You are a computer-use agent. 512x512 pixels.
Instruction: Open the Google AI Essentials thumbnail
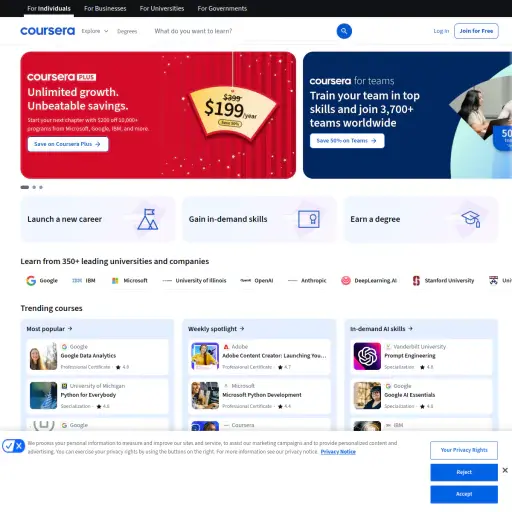[367, 395]
